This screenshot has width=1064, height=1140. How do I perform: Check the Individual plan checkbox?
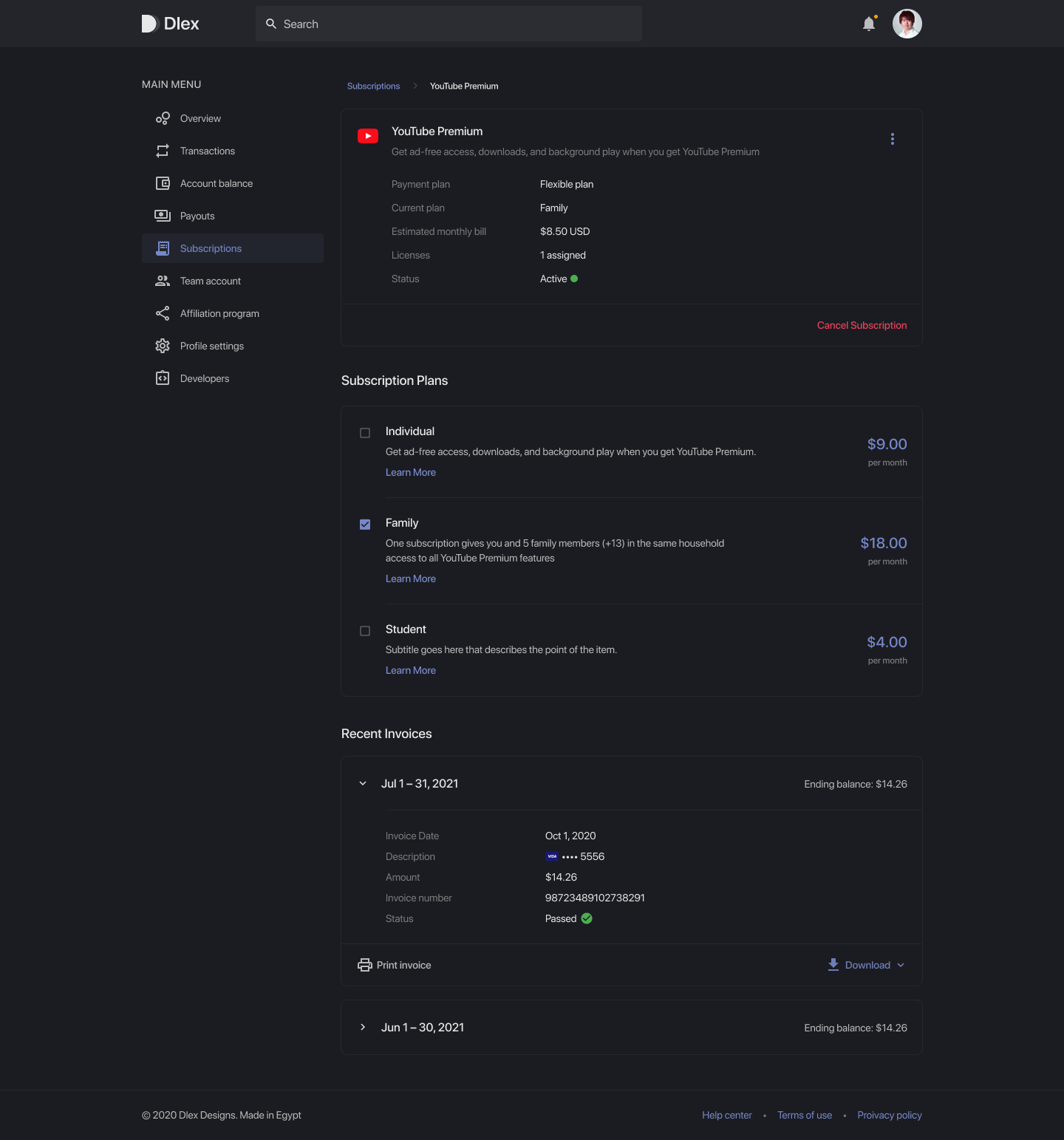(365, 433)
